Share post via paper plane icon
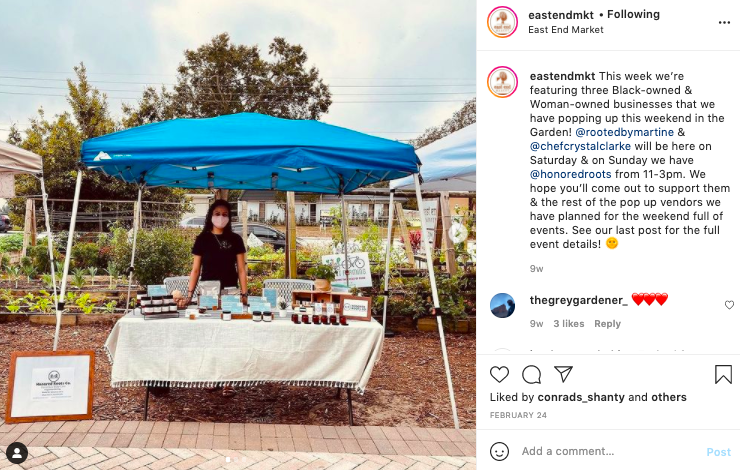740x470 pixels. [x=563, y=374]
